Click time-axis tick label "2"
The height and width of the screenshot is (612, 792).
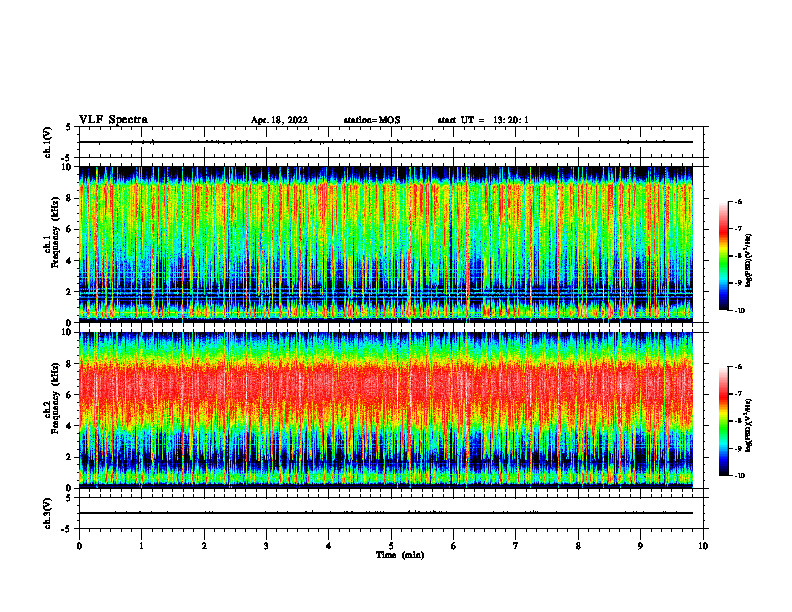pyautogui.click(x=204, y=546)
